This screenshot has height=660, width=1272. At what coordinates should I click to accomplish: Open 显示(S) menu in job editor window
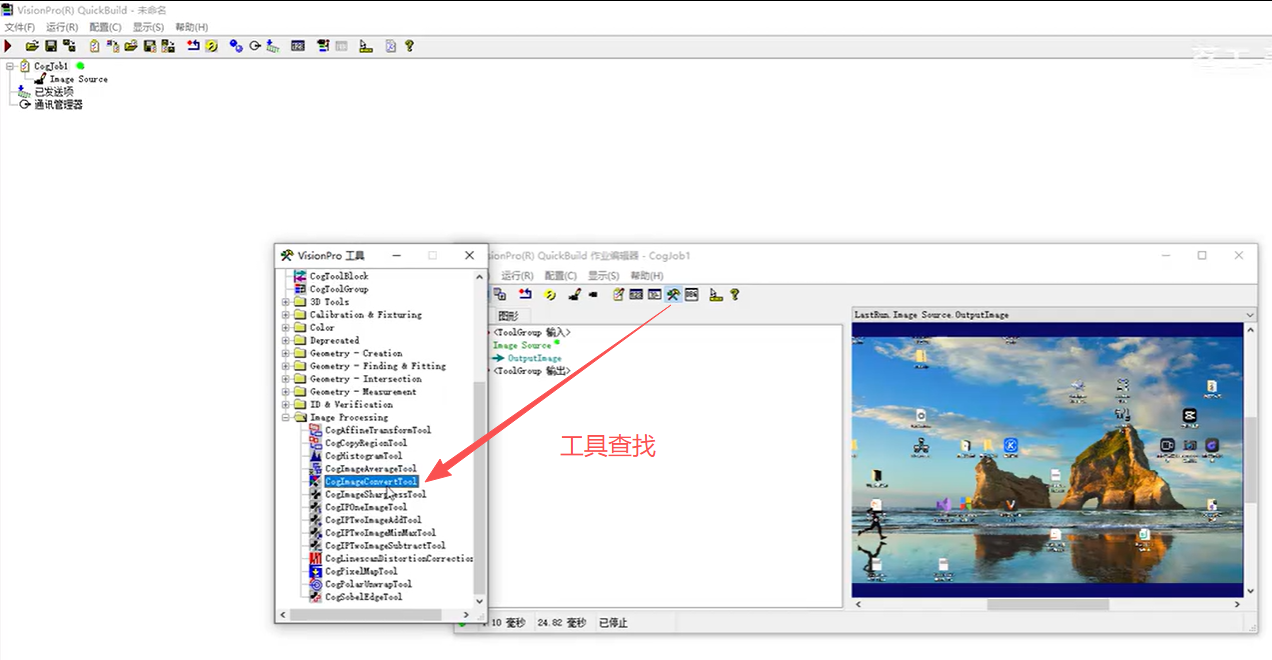click(604, 276)
